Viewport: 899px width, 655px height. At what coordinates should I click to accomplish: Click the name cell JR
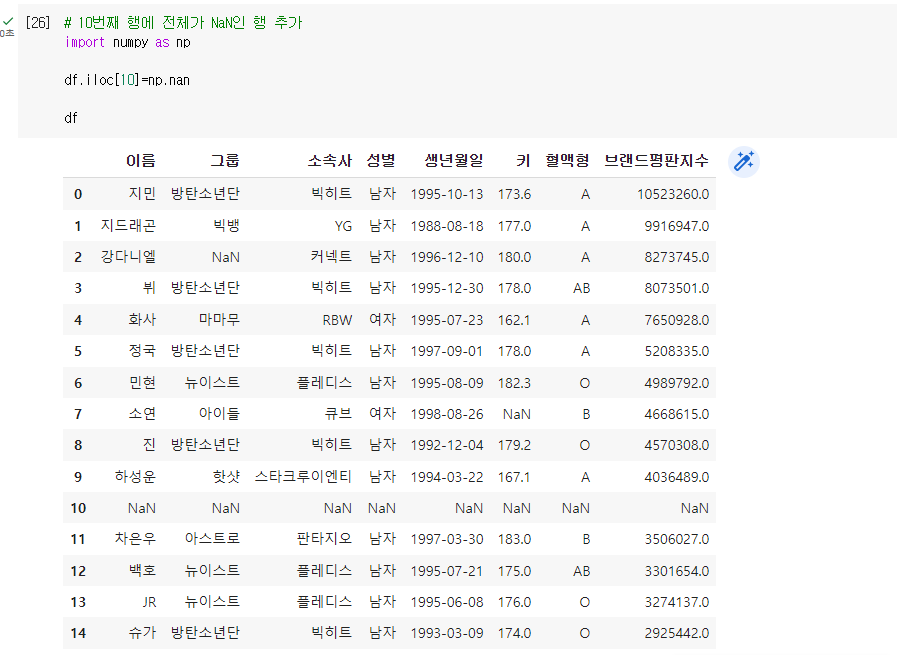[x=149, y=602]
